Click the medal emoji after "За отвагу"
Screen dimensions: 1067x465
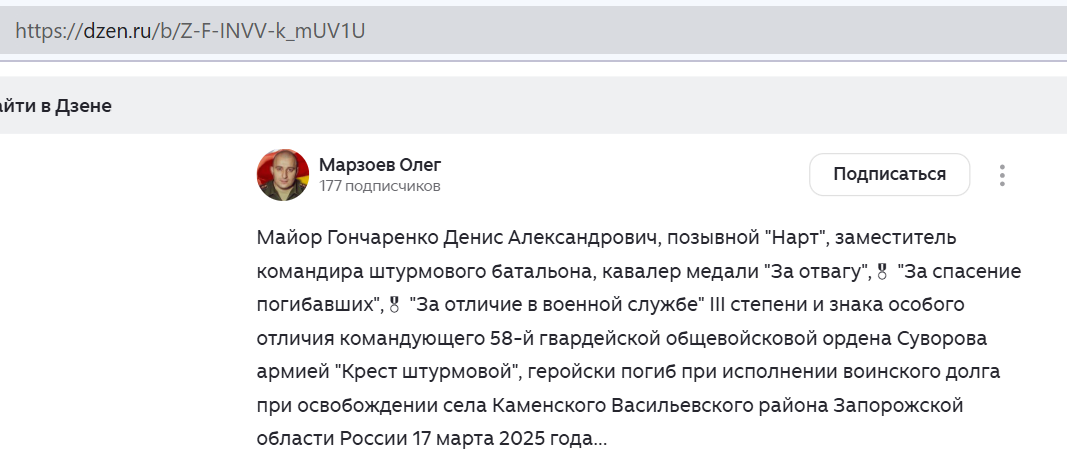coord(881,272)
